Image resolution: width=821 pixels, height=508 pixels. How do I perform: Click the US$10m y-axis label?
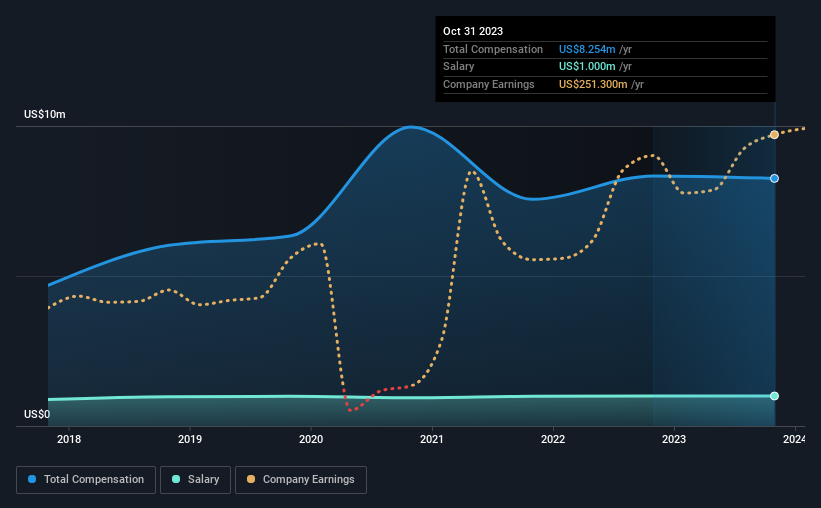pos(45,114)
